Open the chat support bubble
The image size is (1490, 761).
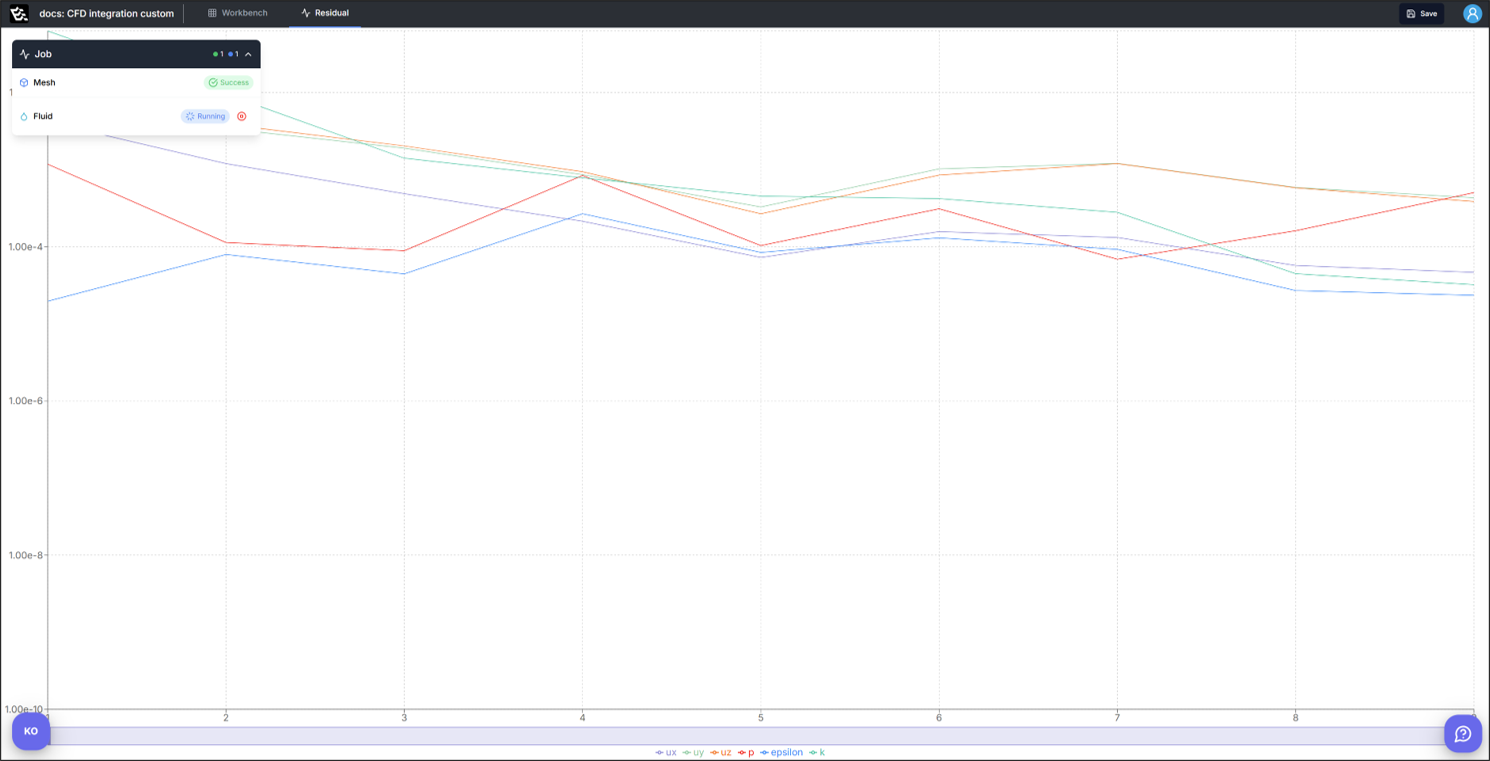pyautogui.click(x=1462, y=733)
